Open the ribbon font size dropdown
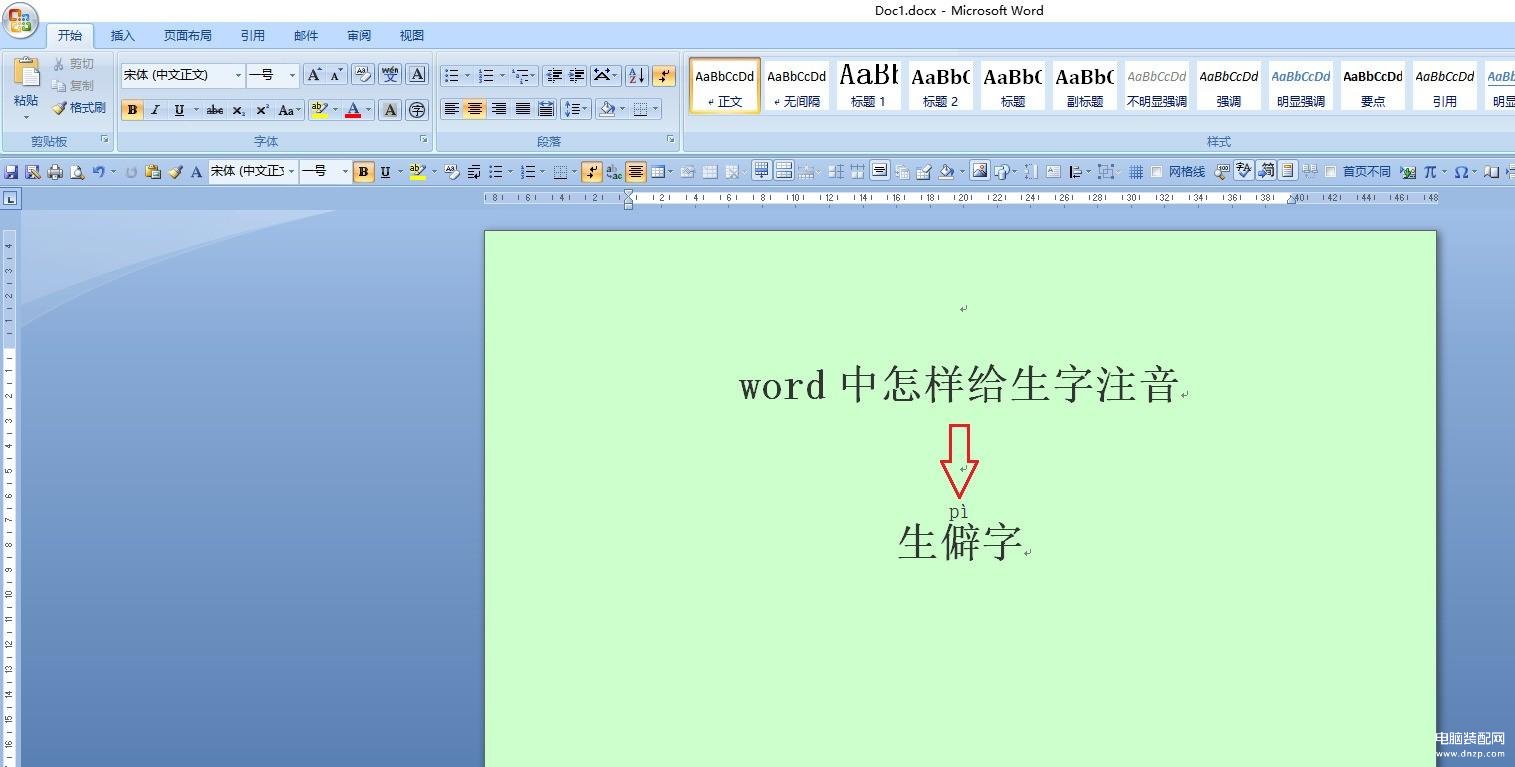The height and width of the screenshot is (767, 1515). (x=292, y=75)
